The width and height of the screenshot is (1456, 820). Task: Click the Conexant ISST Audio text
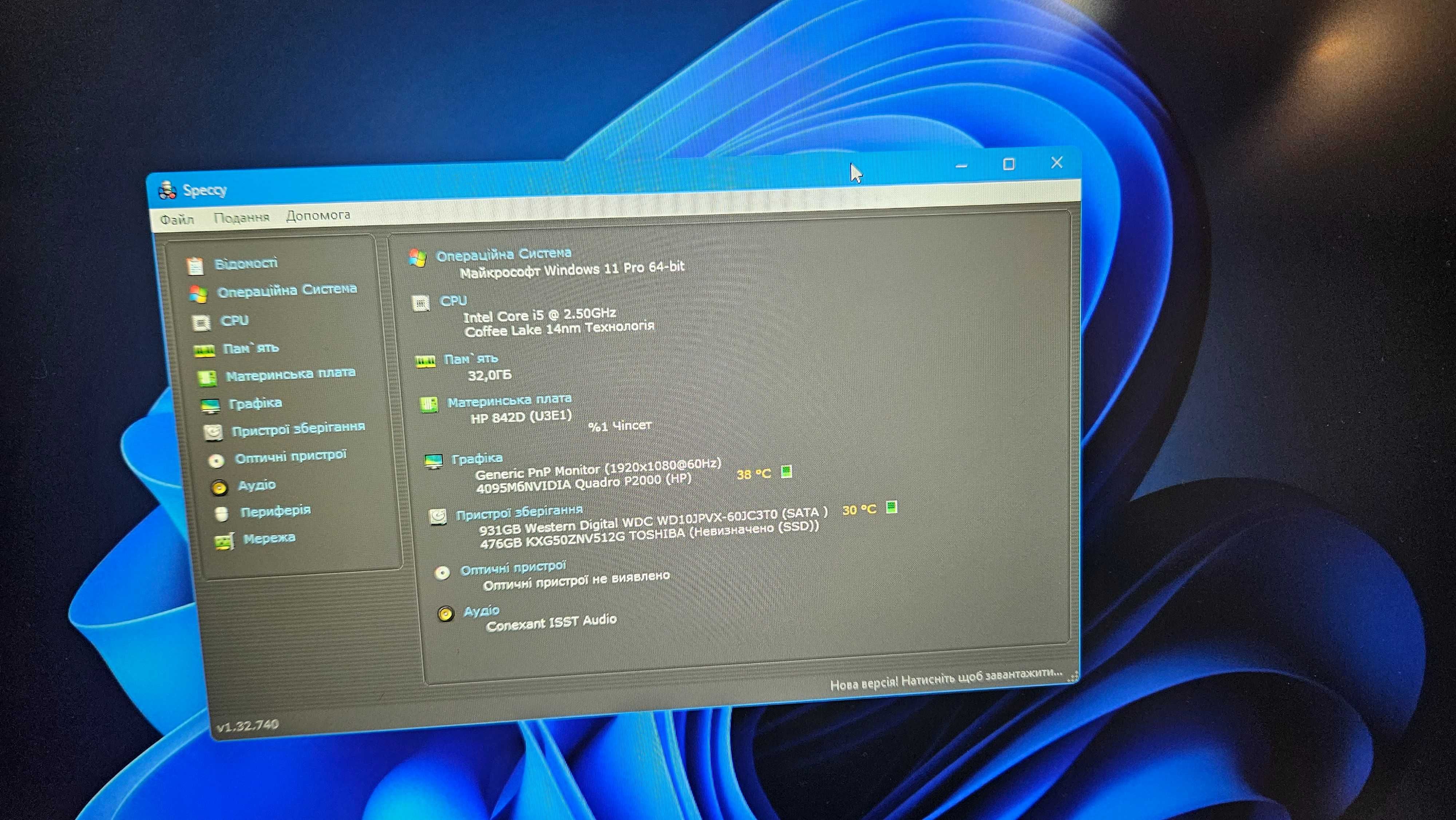551,622
